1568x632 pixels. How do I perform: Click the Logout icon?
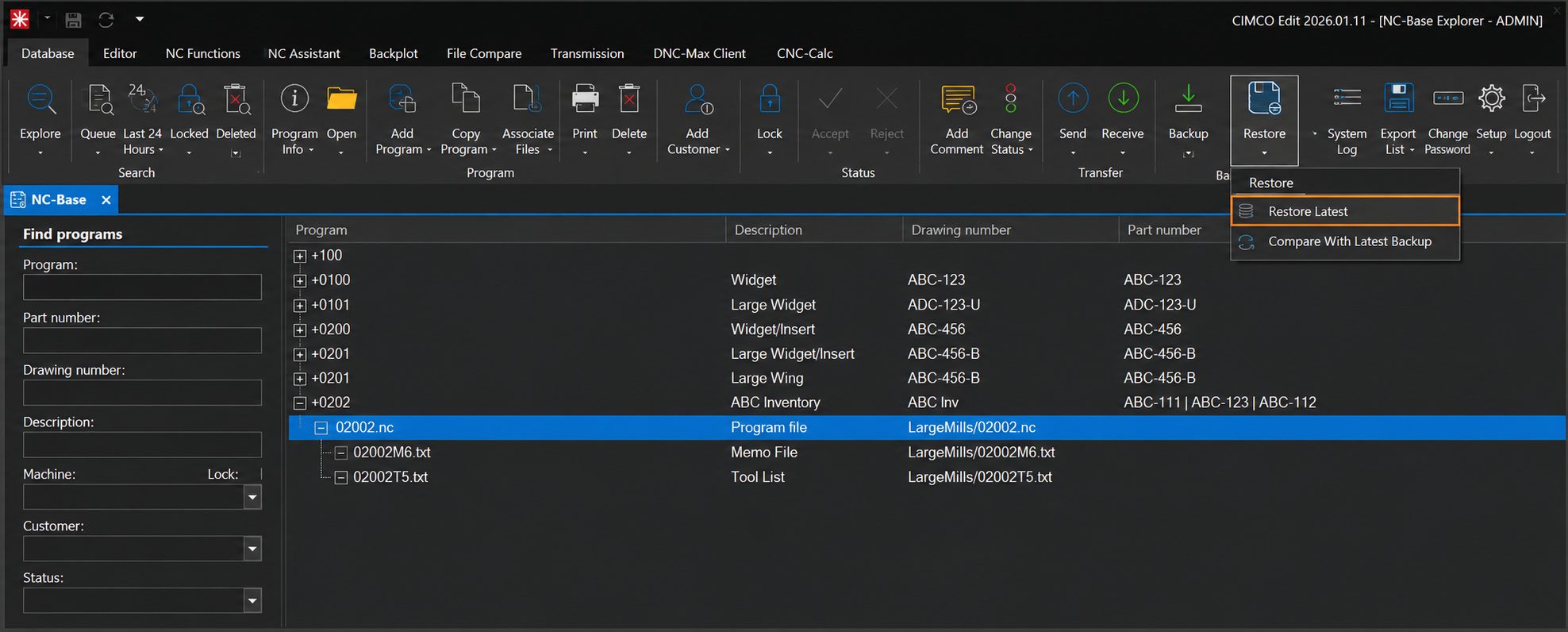1533,98
